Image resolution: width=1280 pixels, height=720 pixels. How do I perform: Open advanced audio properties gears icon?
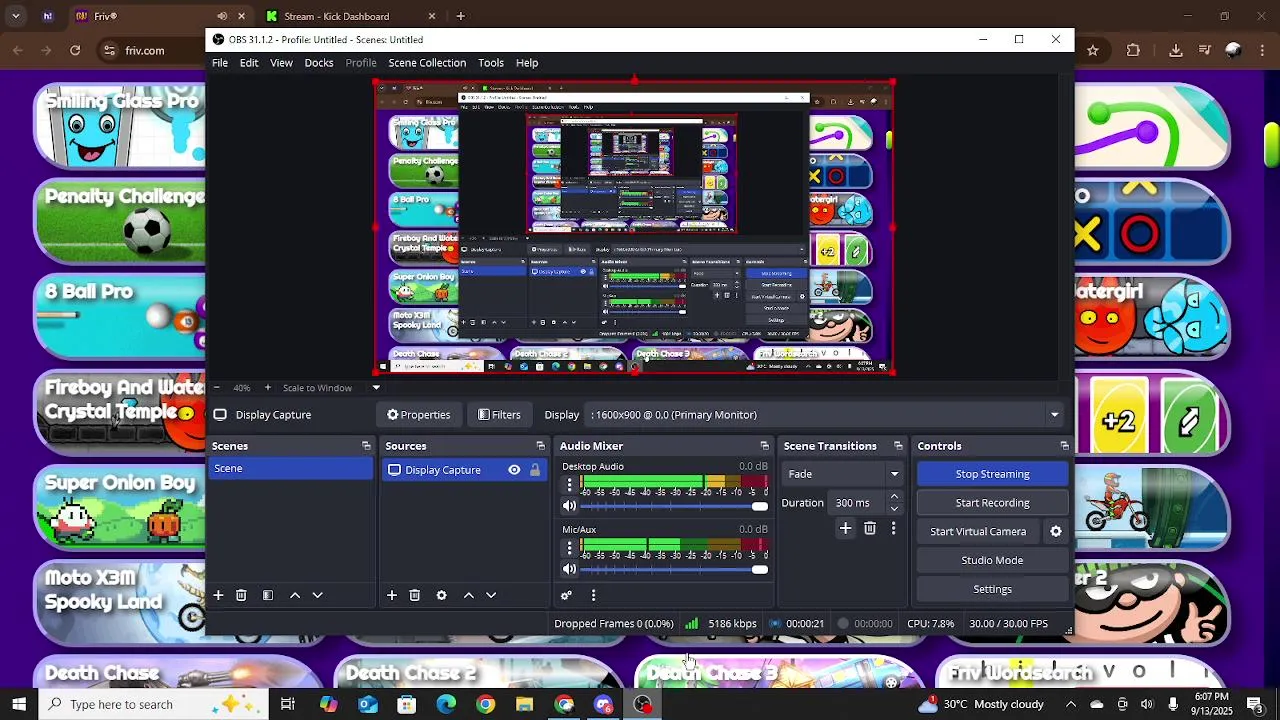(x=566, y=595)
